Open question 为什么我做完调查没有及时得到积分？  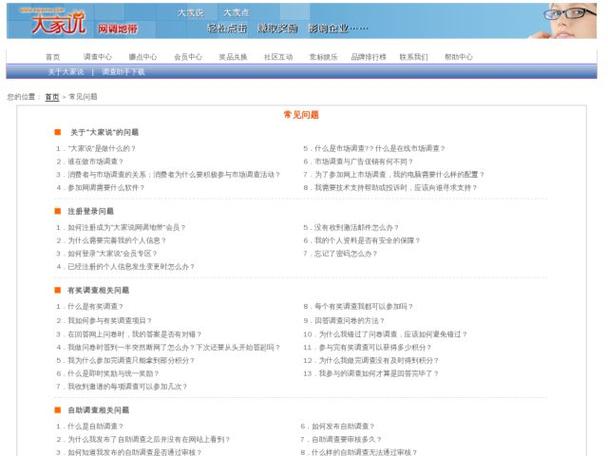coord(379,361)
